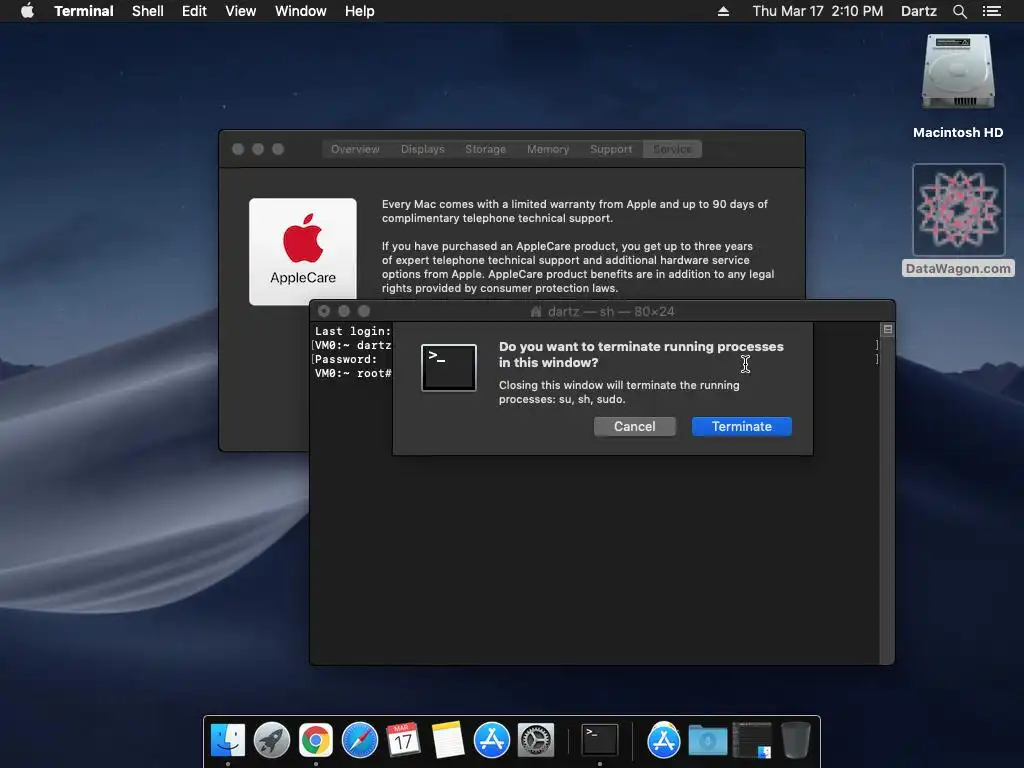Switch to the Storage tab
The width and height of the screenshot is (1024, 768).
485,149
